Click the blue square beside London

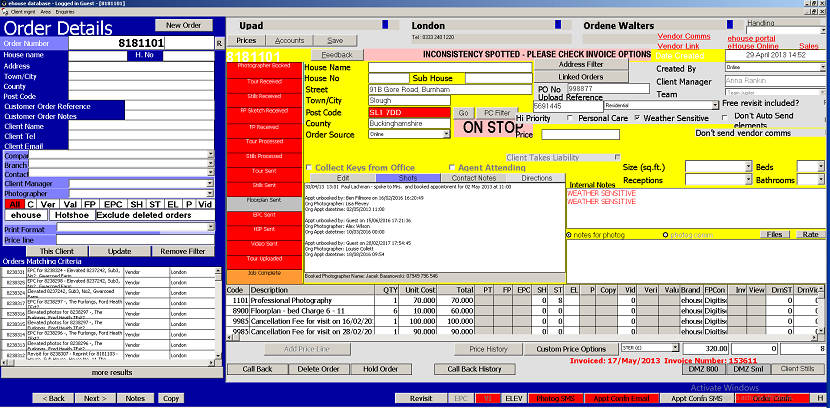(x=558, y=24)
